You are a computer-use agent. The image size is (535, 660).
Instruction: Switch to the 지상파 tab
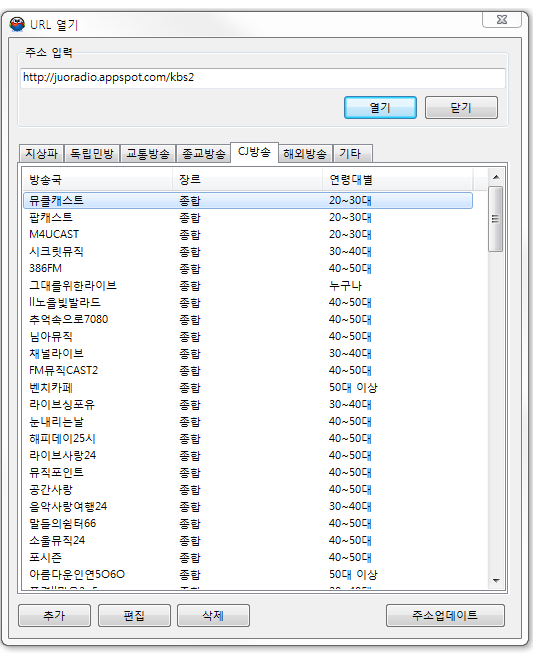tap(41, 154)
